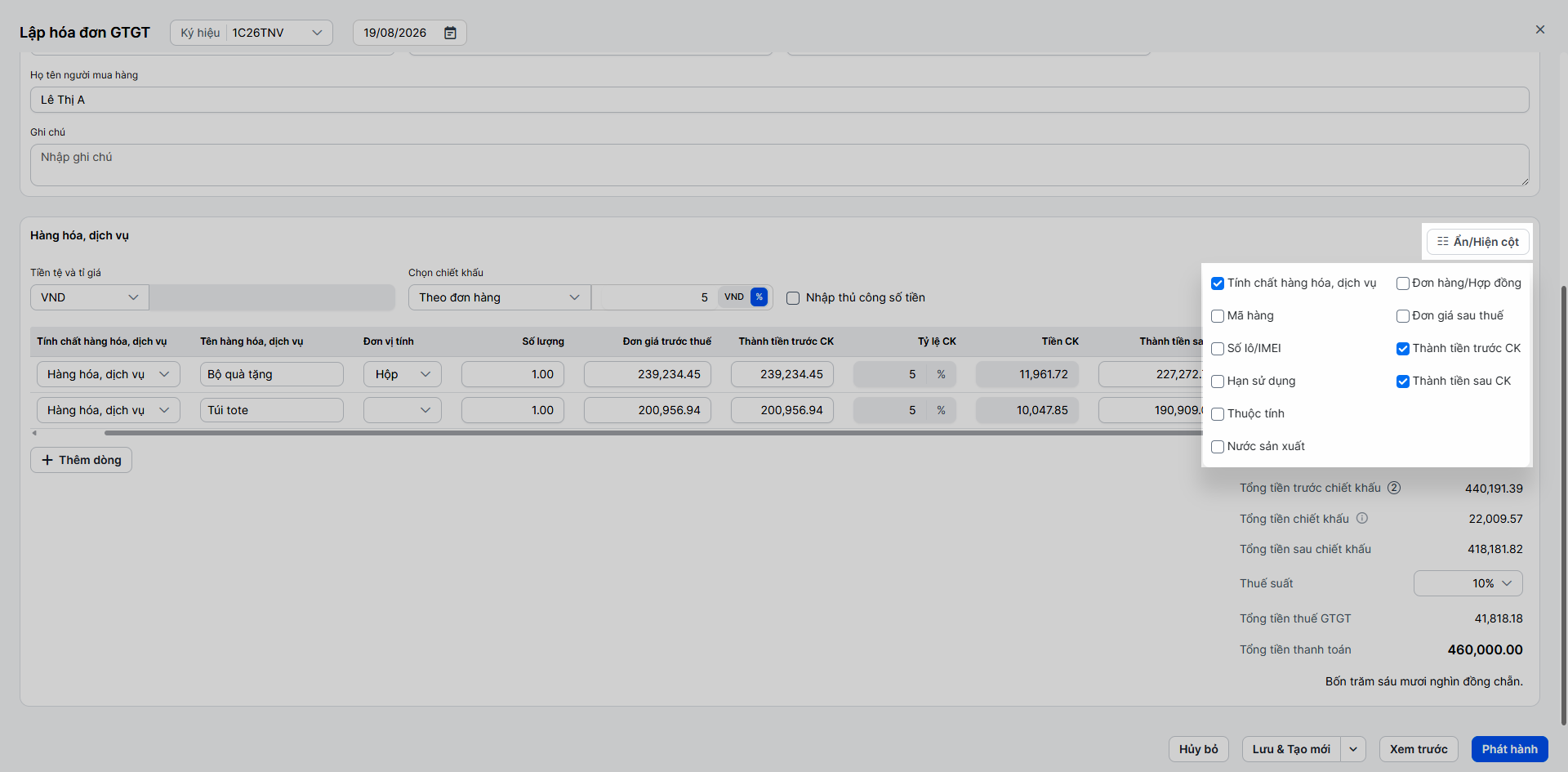Enable the Đơn giá sau thuế column
The image size is (1568, 772).
pyautogui.click(x=1403, y=316)
